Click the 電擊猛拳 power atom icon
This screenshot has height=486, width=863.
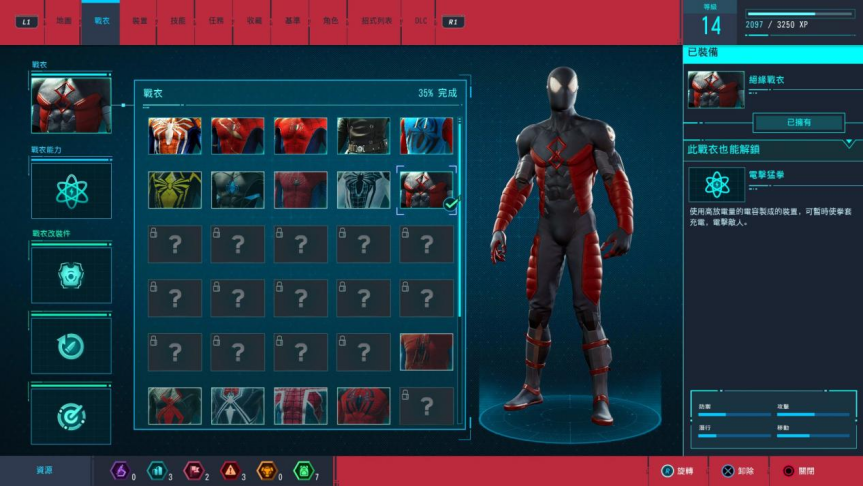coord(717,184)
